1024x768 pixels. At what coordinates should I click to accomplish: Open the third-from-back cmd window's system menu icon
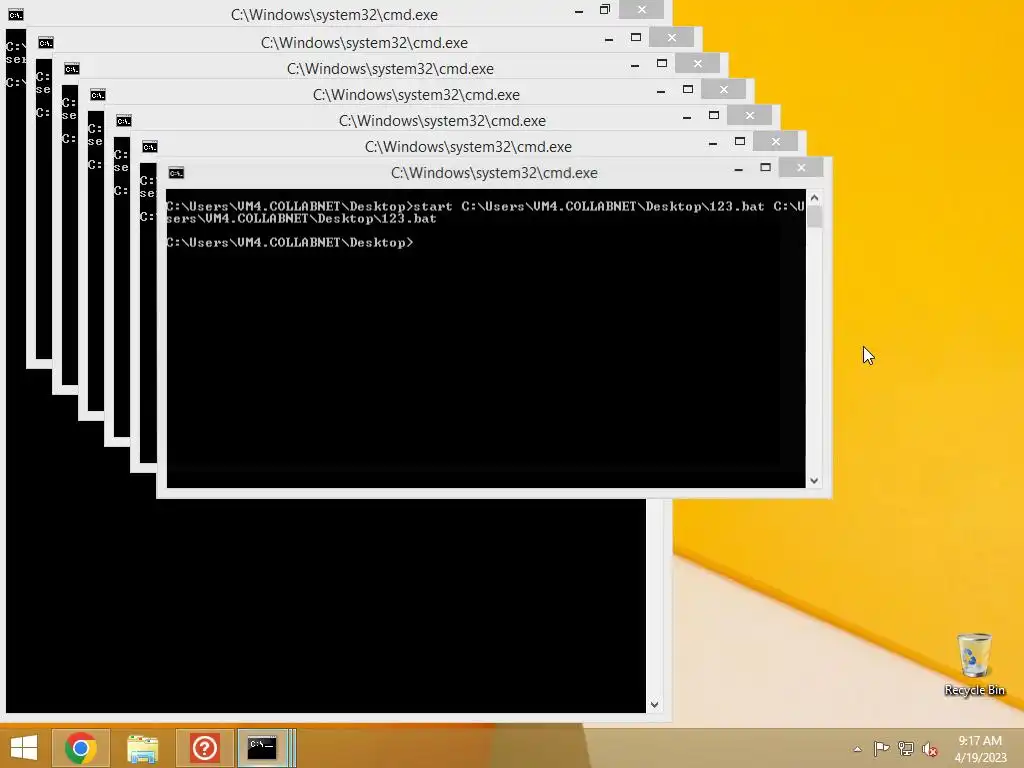tap(72, 69)
